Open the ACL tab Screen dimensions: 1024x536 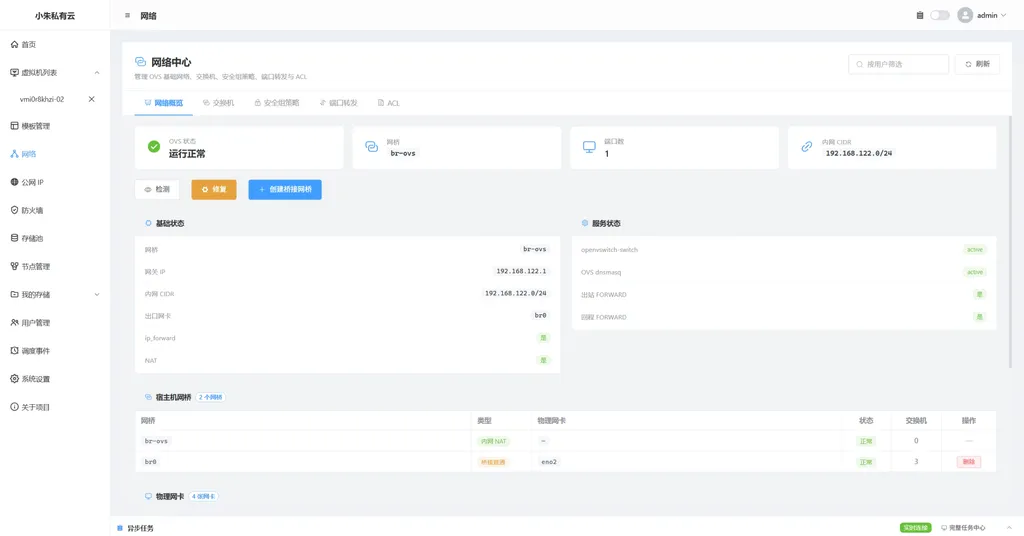[x=389, y=103]
